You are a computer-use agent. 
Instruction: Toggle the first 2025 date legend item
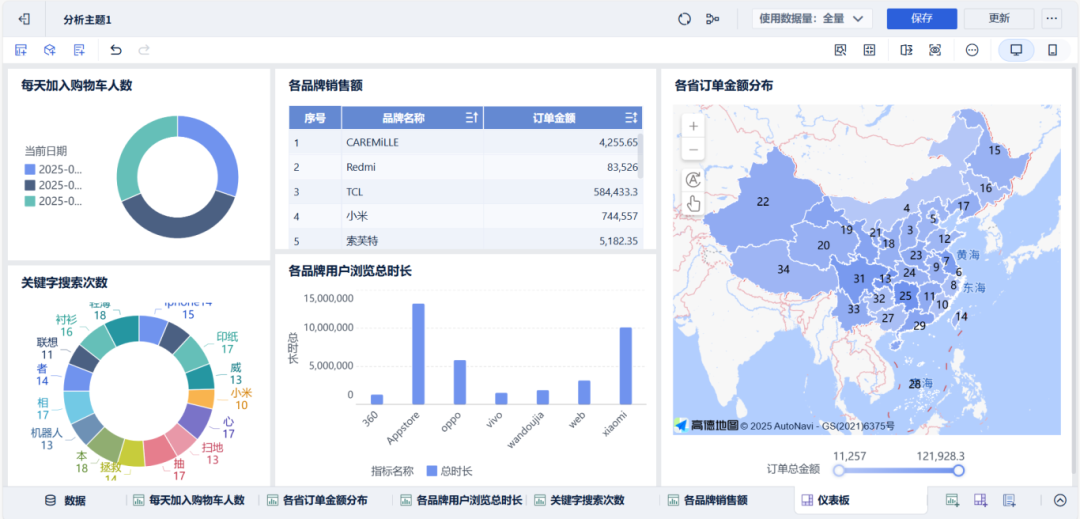(x=54, y=169)
